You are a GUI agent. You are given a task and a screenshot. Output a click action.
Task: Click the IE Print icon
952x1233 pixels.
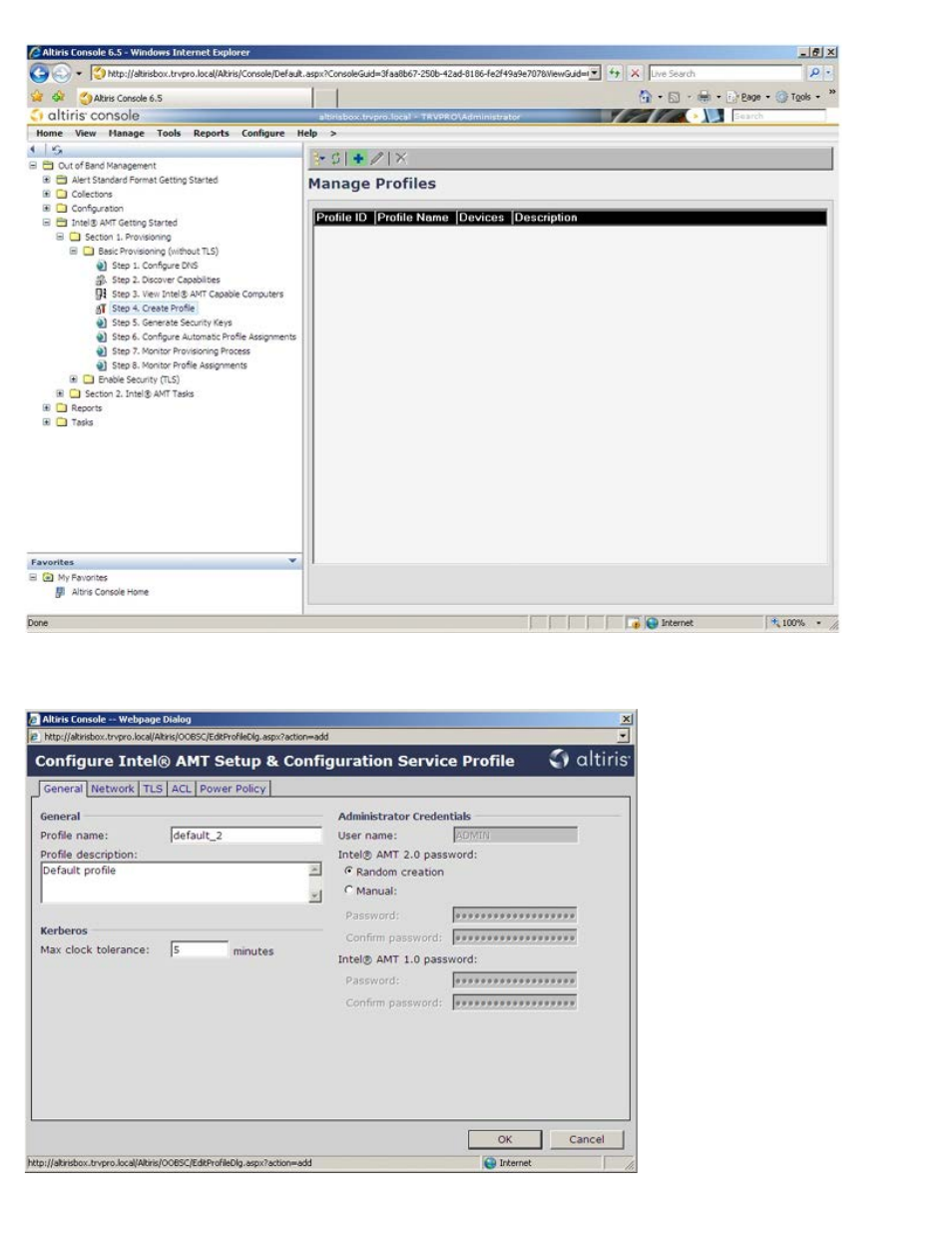click(x=704, y=97)
